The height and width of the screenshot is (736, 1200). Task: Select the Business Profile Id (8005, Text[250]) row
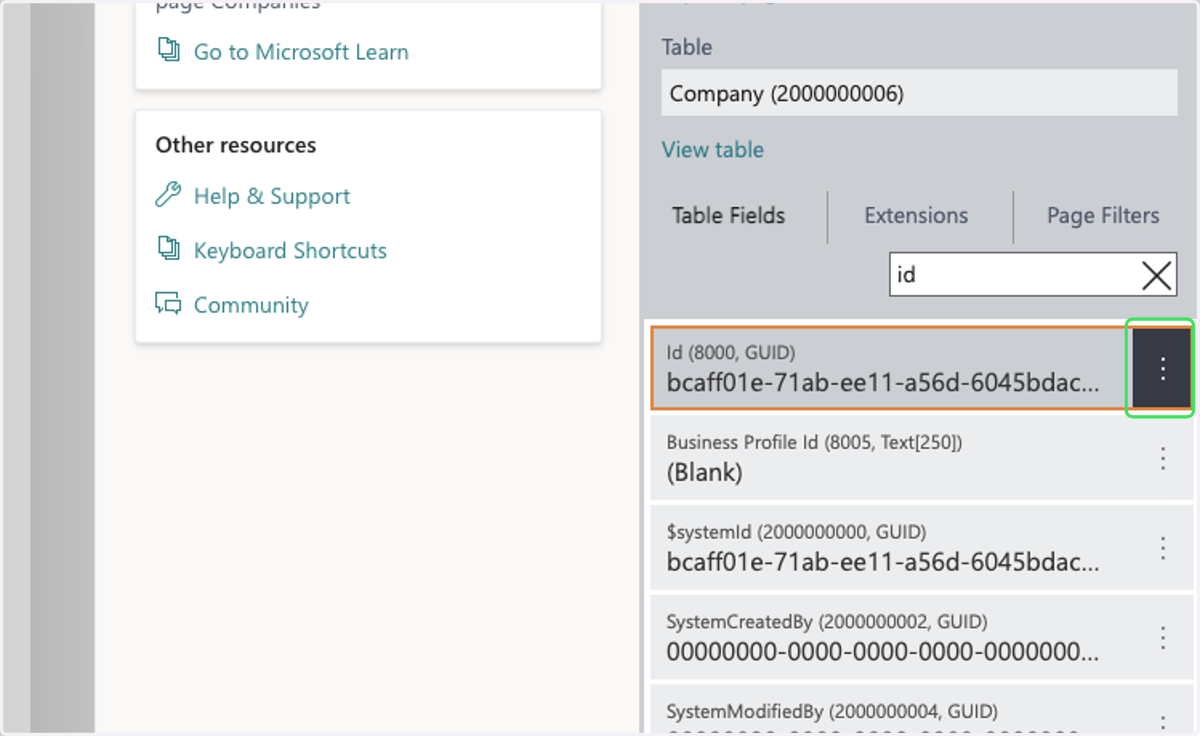[x=921, y=458]
